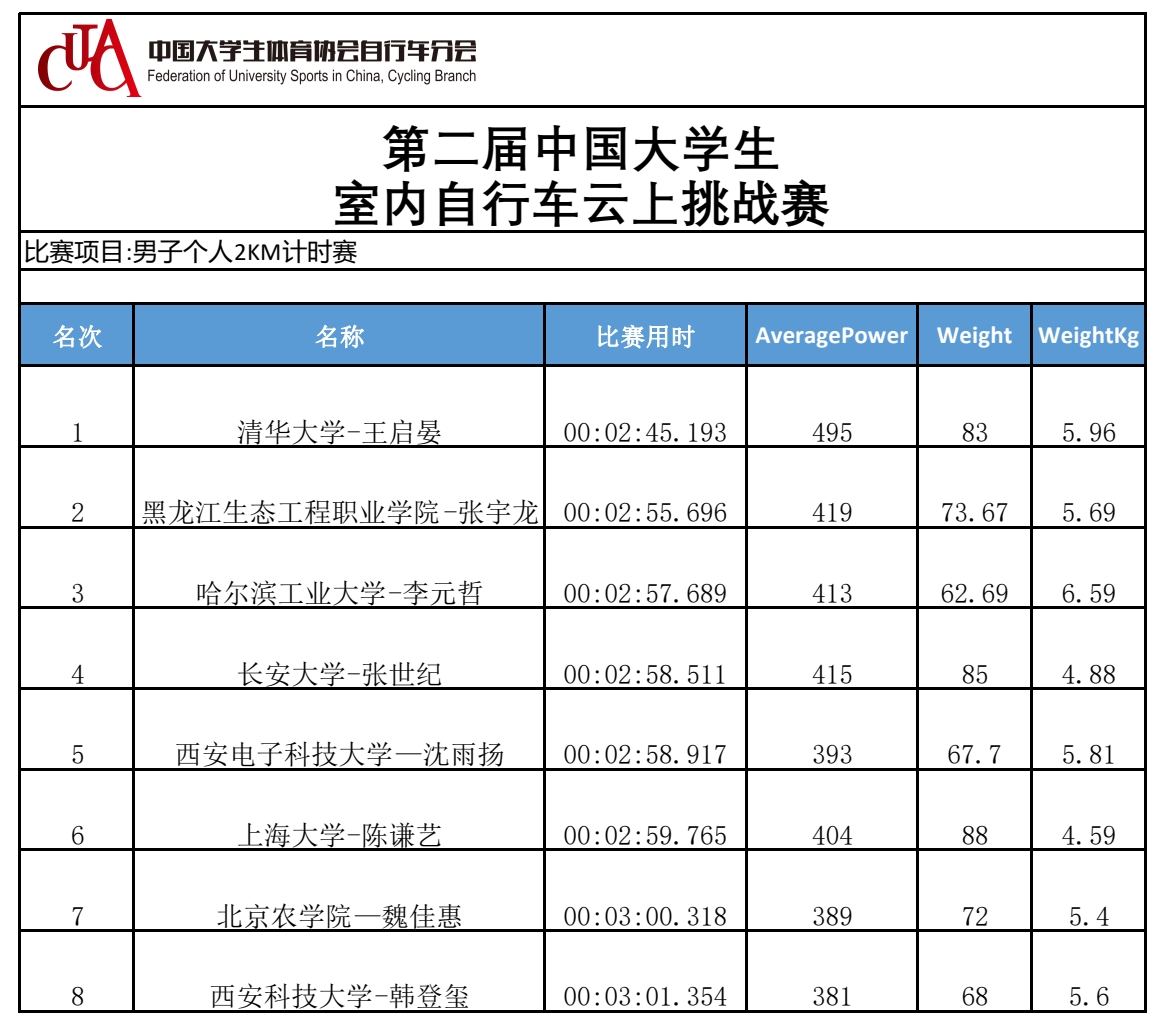Click weight value 85
The image size is (1165, 1016).
tap(974, 675)
